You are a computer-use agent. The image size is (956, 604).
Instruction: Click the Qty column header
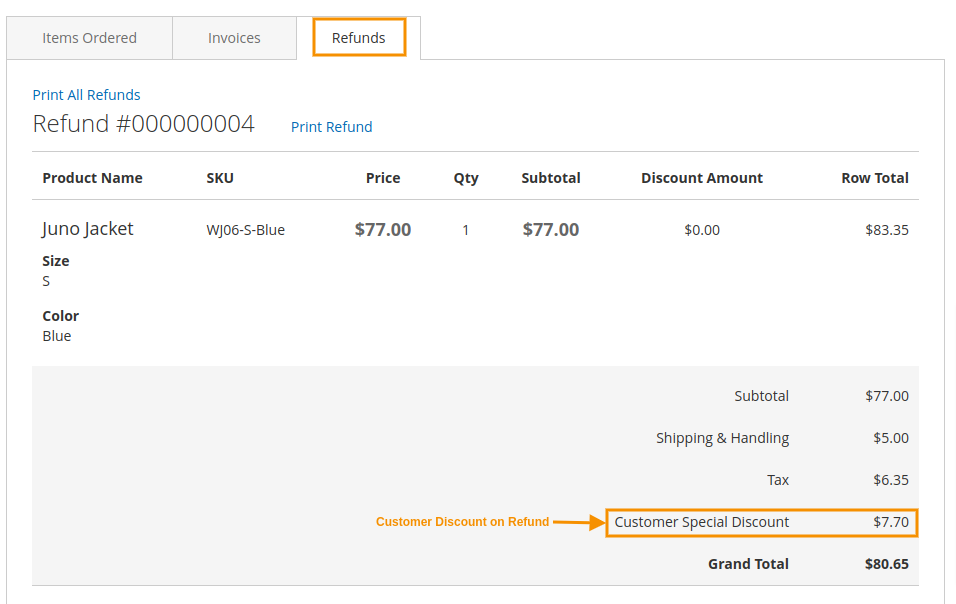click(466, 178)
